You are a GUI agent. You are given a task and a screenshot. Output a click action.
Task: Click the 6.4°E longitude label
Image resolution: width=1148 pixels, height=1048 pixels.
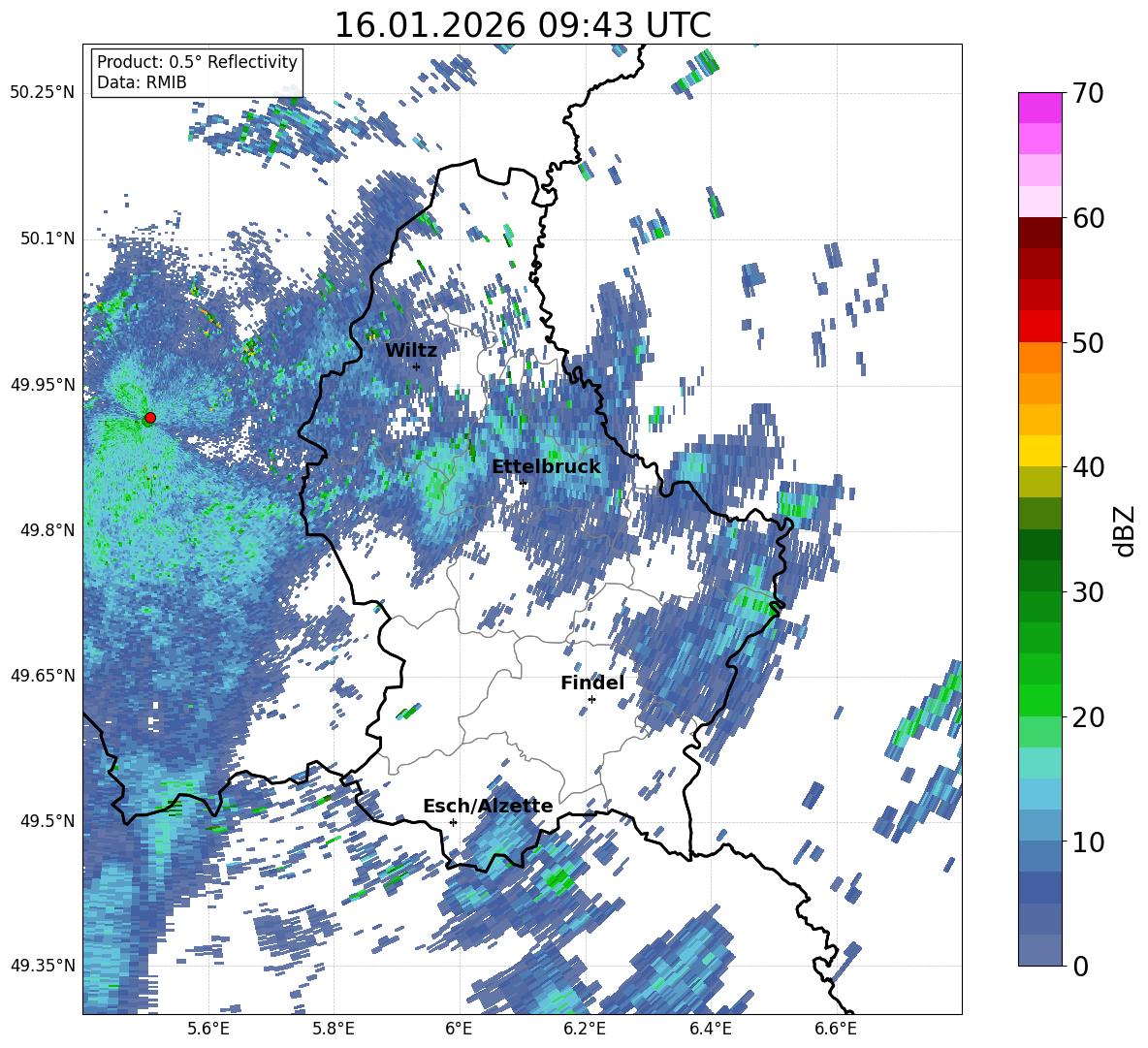(x=711, y=1029)
